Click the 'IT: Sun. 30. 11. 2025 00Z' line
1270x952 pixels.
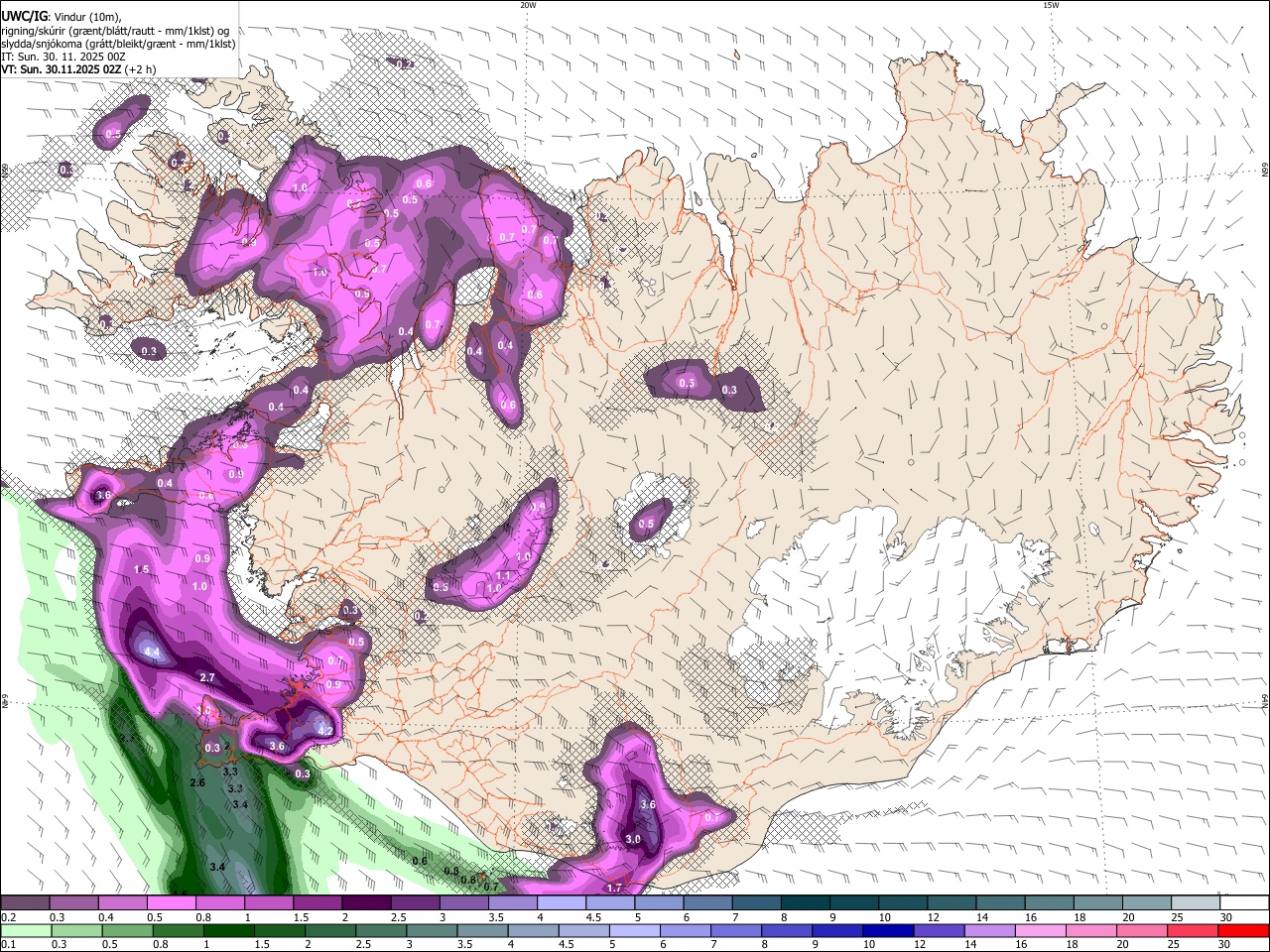(x=63, y=57)
